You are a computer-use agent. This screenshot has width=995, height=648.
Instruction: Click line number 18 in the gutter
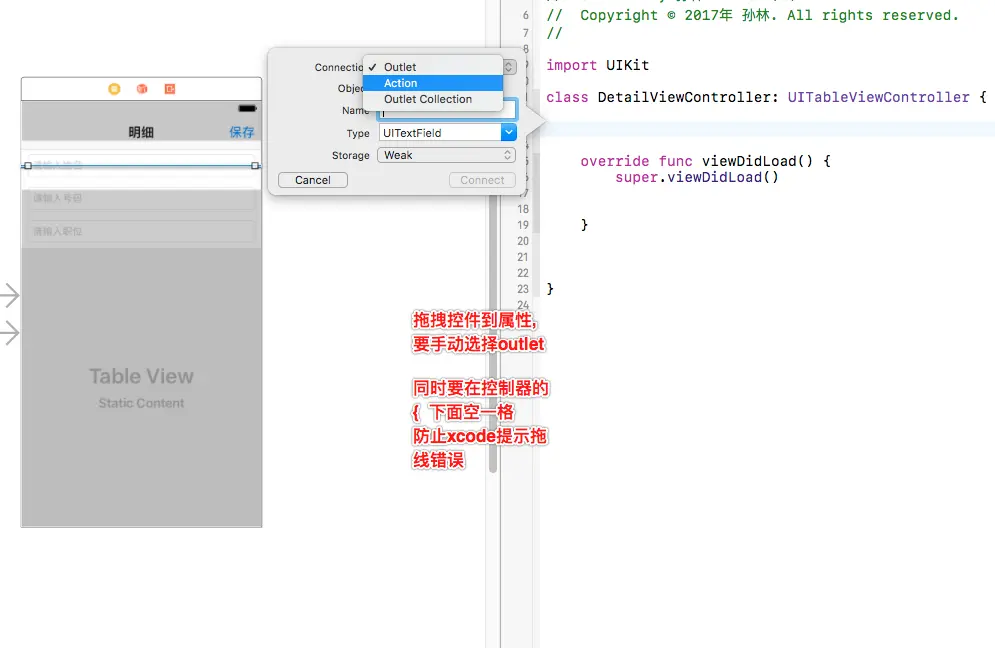(x=523, y=209)
